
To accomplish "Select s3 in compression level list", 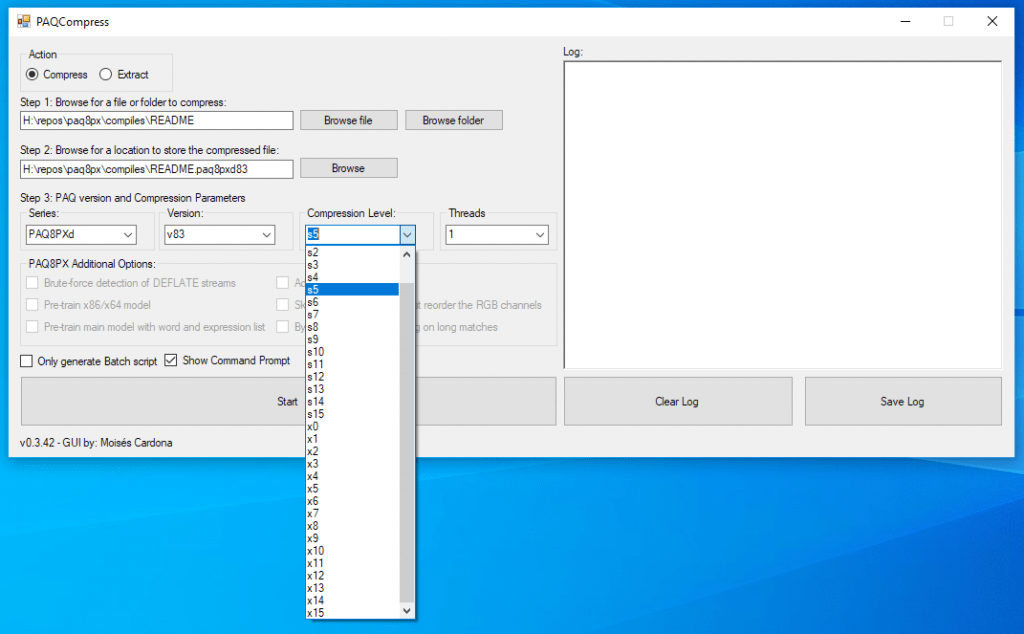I will tap(353, 265).
